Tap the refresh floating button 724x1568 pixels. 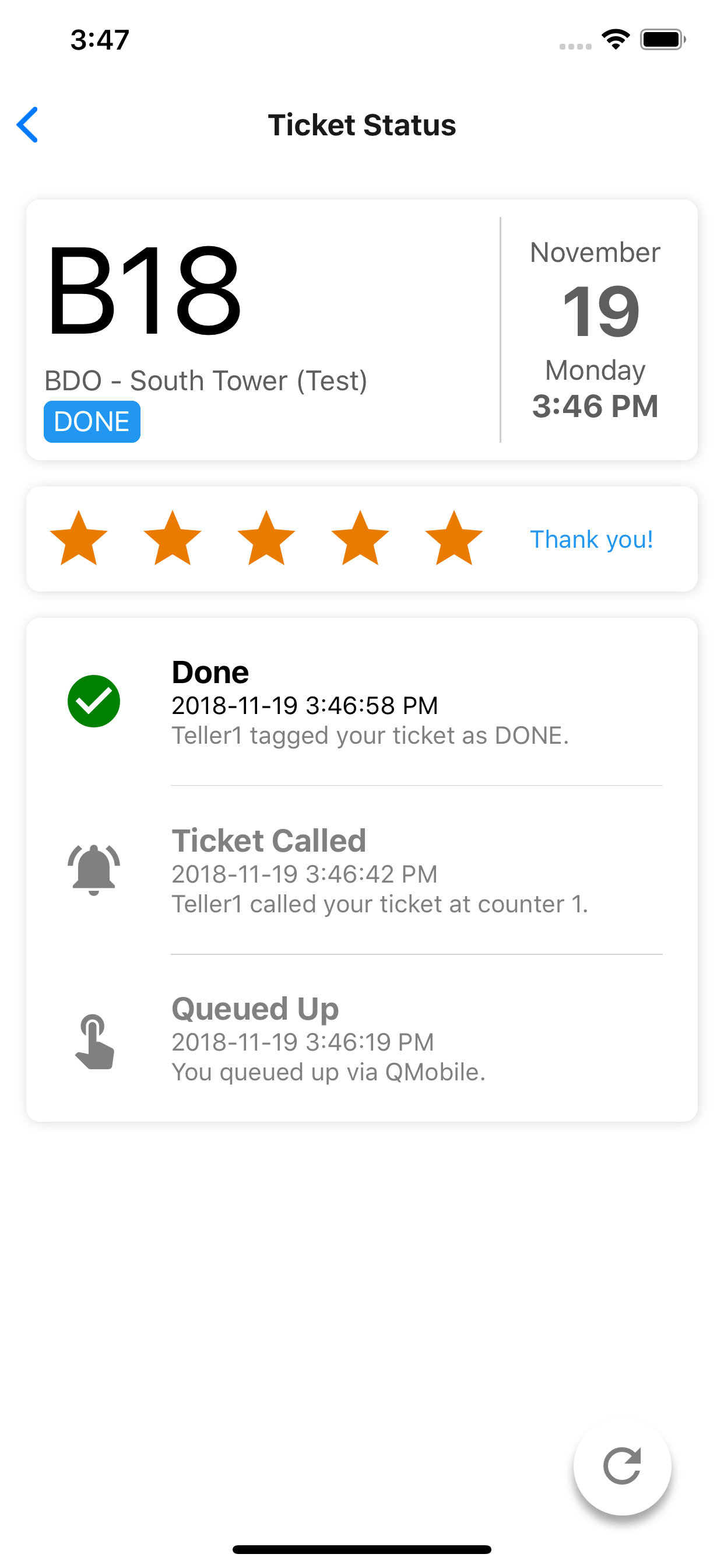tap(622, 1466)
